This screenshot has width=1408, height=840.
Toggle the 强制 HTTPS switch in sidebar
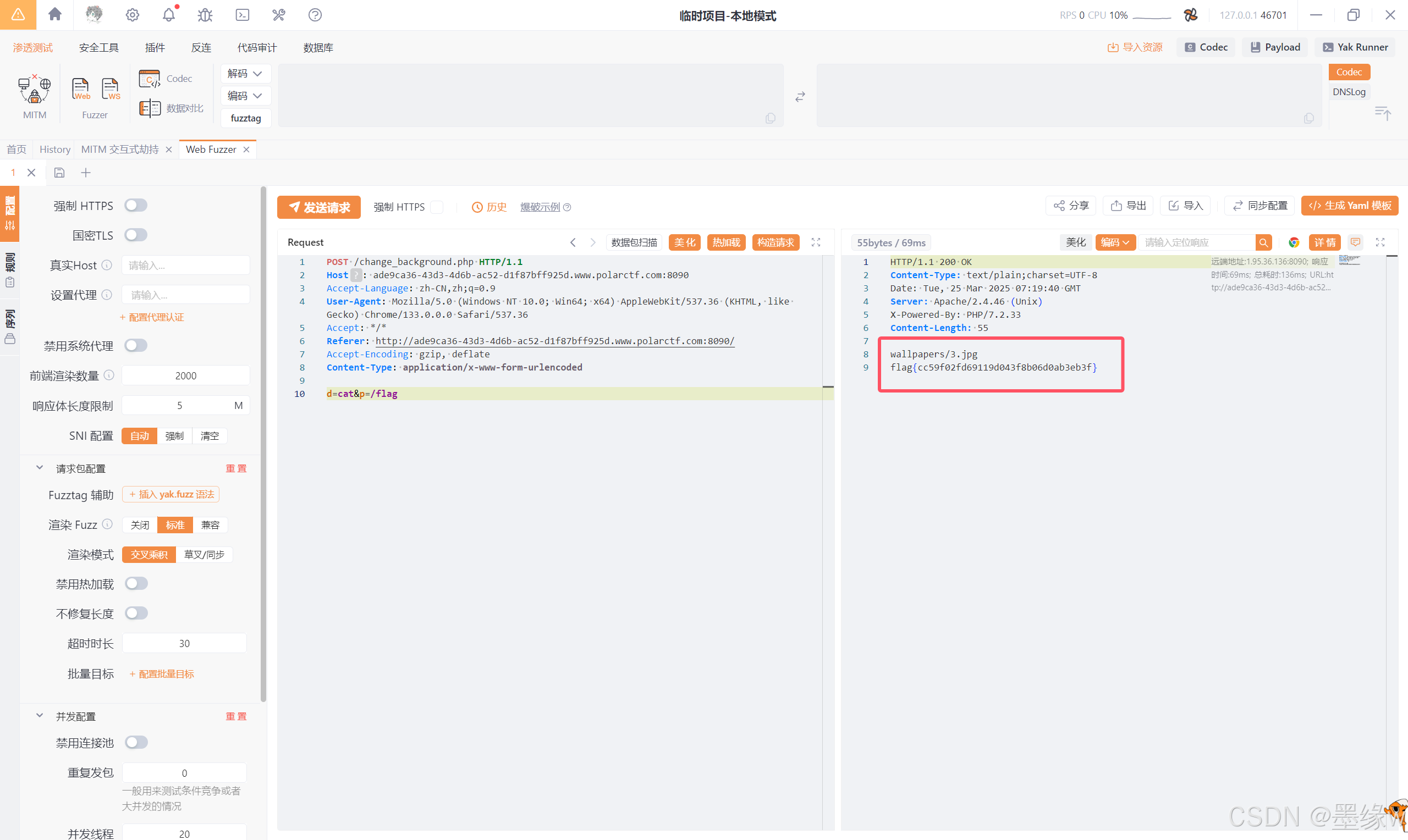(x=136, y=206)
